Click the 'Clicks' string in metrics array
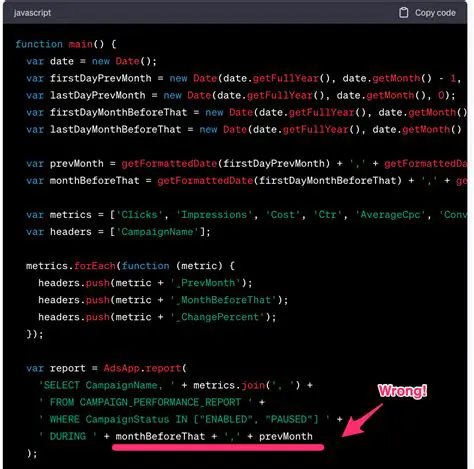The width and height of the screenshot is (474, 469). point(139,215)
